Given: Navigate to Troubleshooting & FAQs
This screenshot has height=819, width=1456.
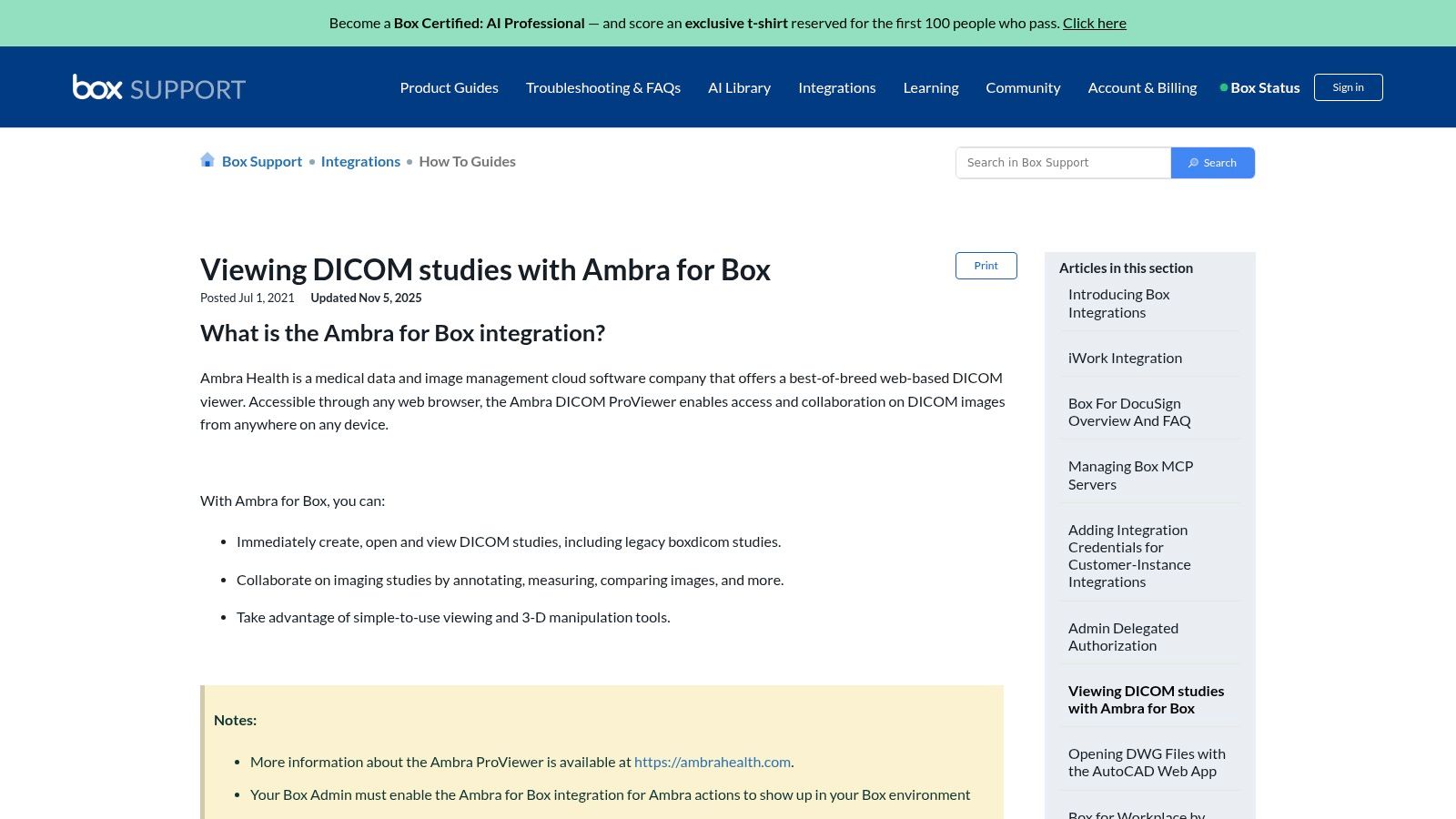Looking at the screenshot, I should tap(603, 87).
